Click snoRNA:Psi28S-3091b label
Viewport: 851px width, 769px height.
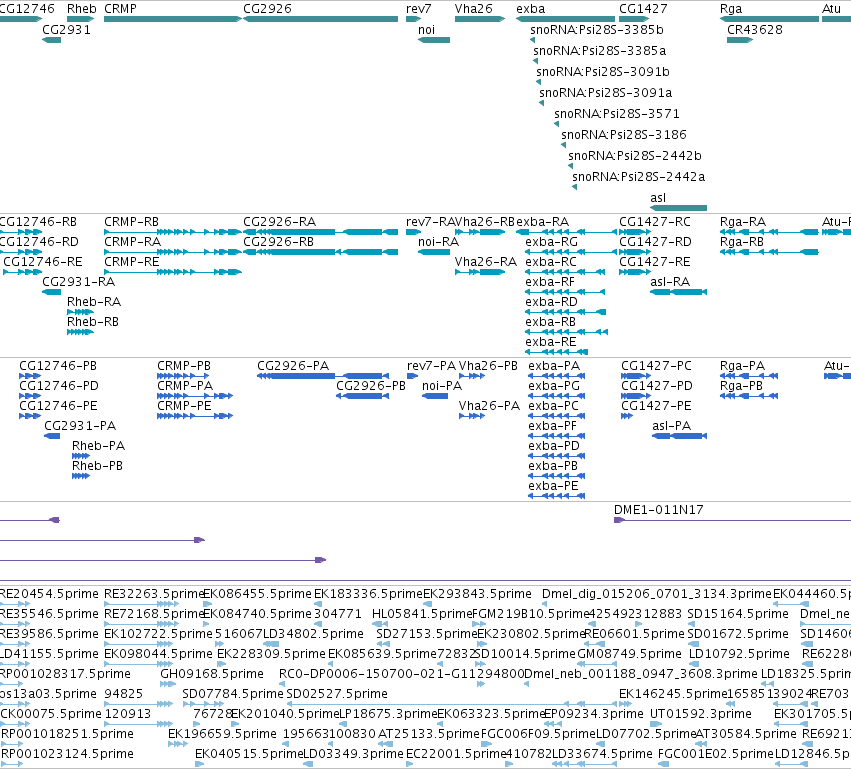(602, 72)
